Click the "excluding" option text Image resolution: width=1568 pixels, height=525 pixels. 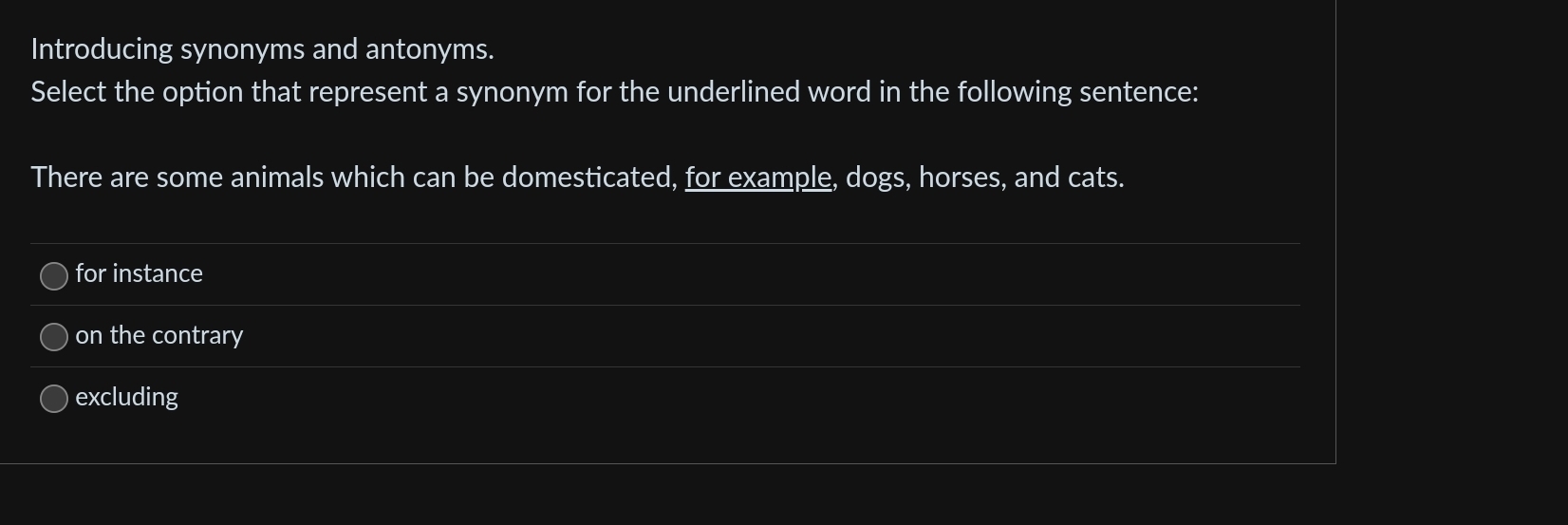126,397
